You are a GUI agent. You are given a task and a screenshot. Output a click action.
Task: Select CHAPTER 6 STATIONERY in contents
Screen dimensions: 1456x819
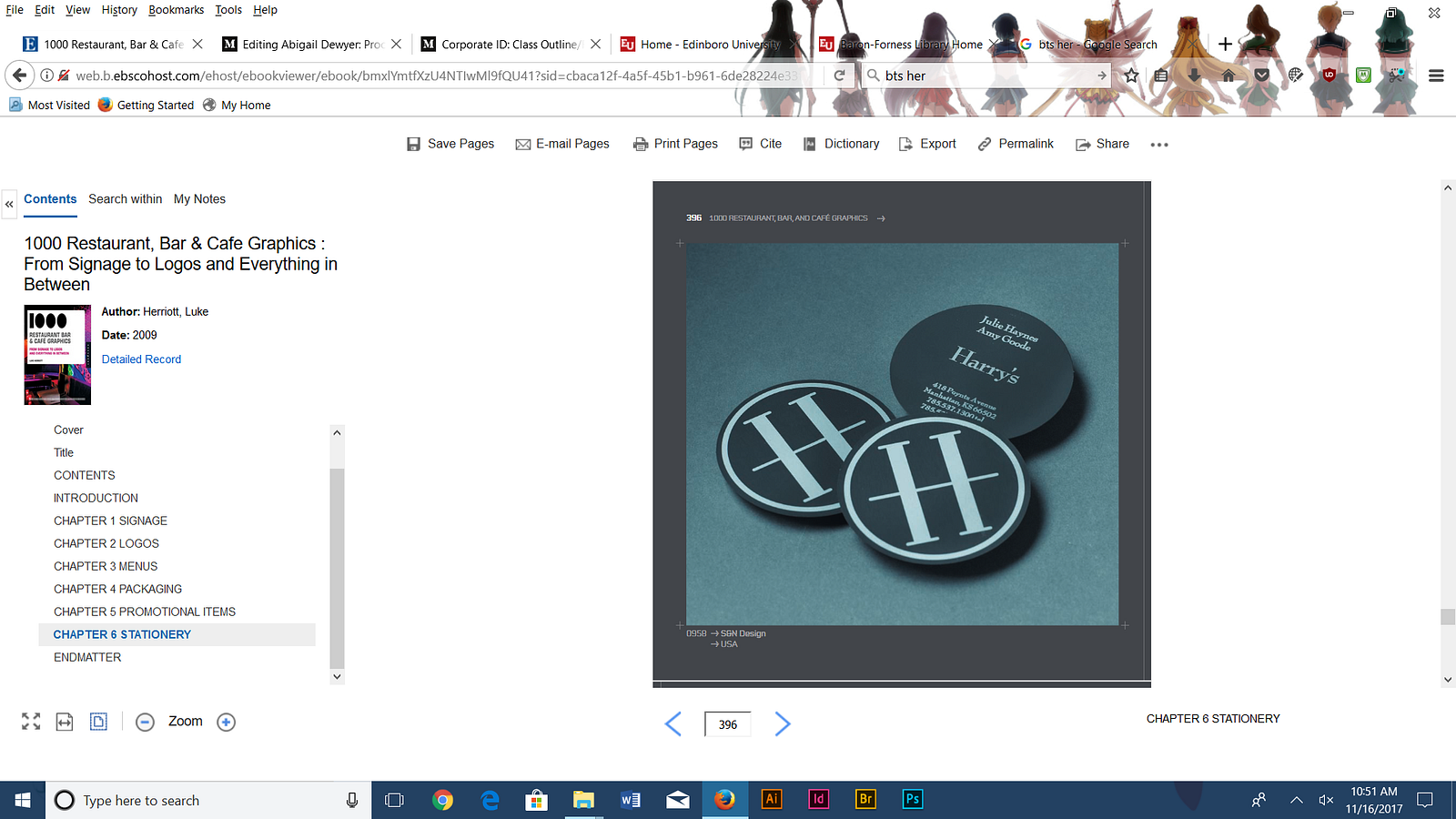click(x=122, y=634)
